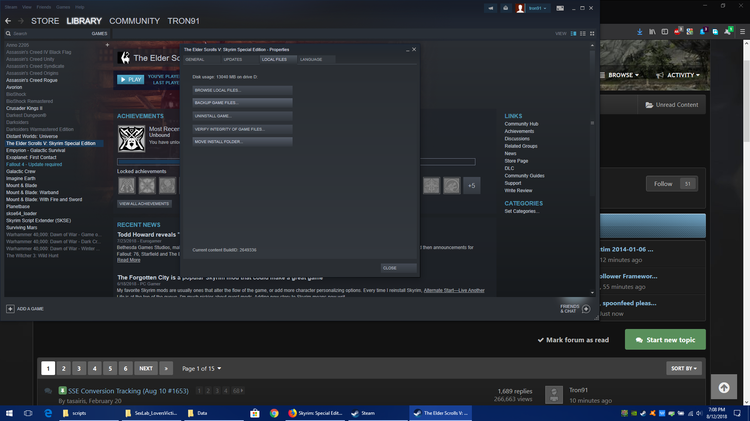
Task: Open the Page 1 of 15 dropdown
Action: [x=201, y=369]
